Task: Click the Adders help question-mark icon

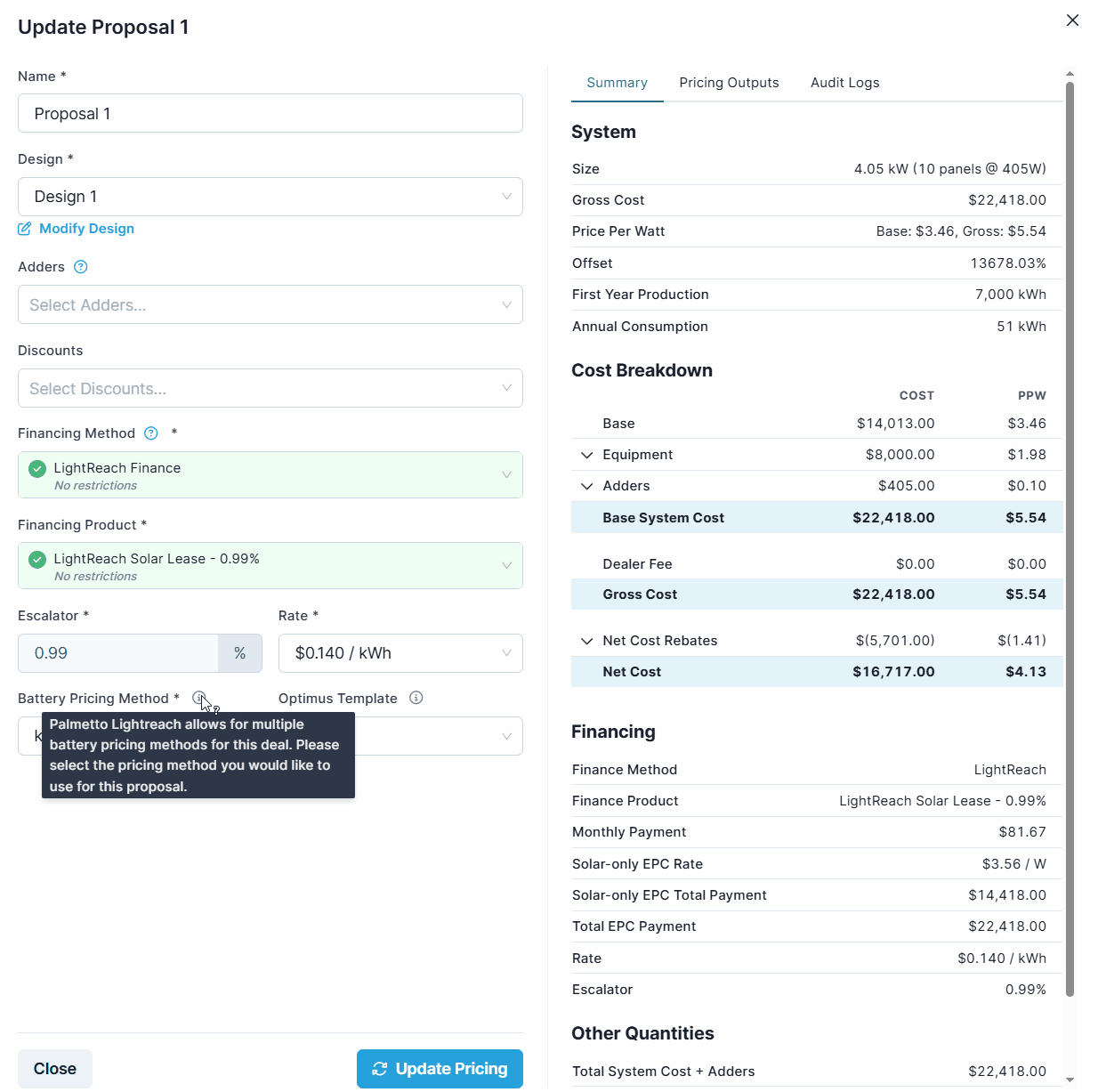Action: pyautogui.click(x=81, y=267)
